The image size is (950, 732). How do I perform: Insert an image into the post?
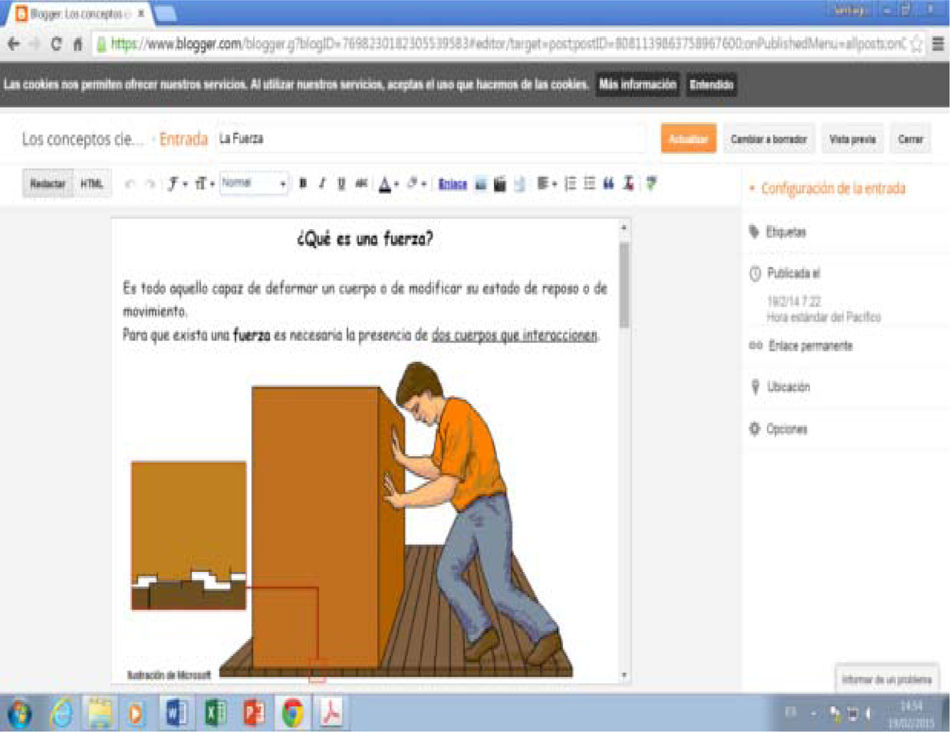point(480,184)
